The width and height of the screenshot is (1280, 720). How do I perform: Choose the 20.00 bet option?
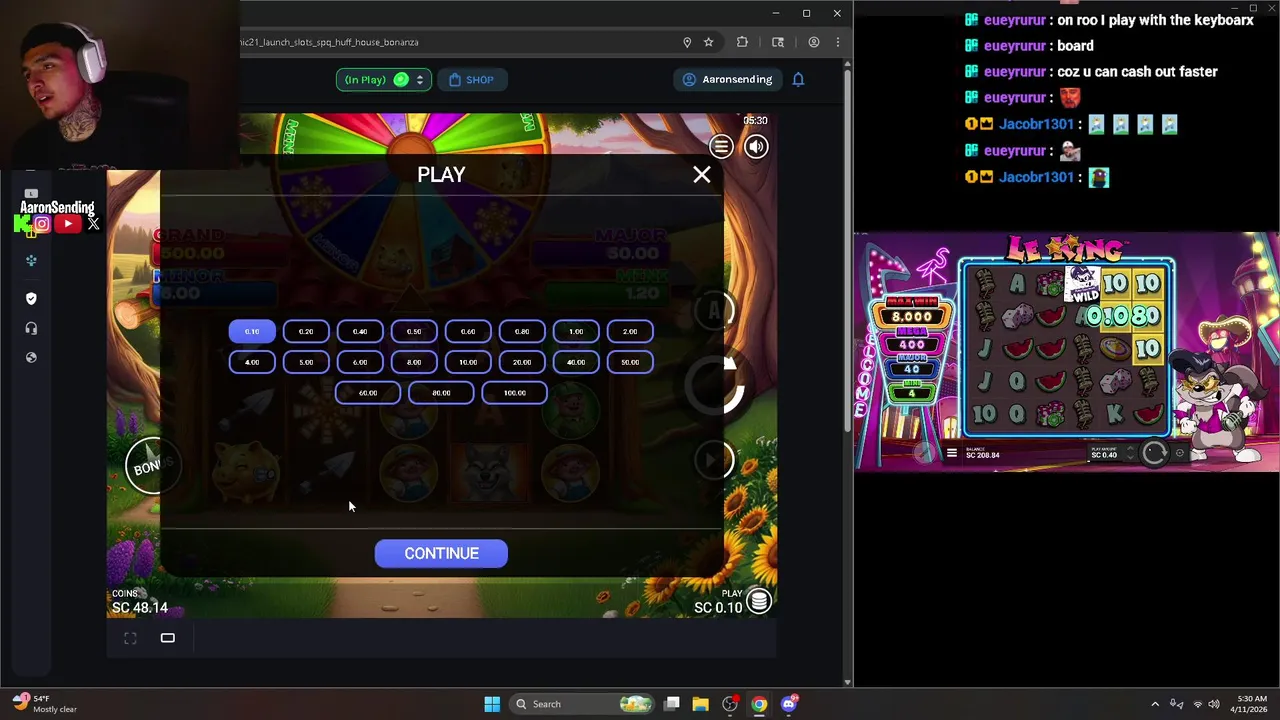pyautogui.click(x=522, y=362)
